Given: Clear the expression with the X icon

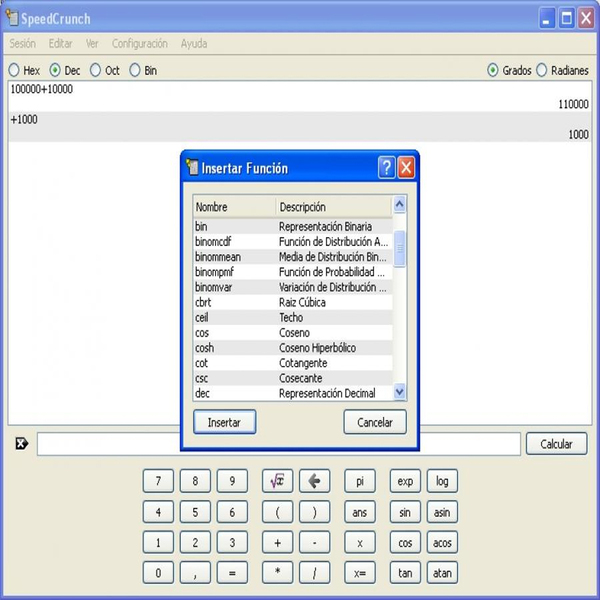Looking at the screenshot, I should point(21,444).
